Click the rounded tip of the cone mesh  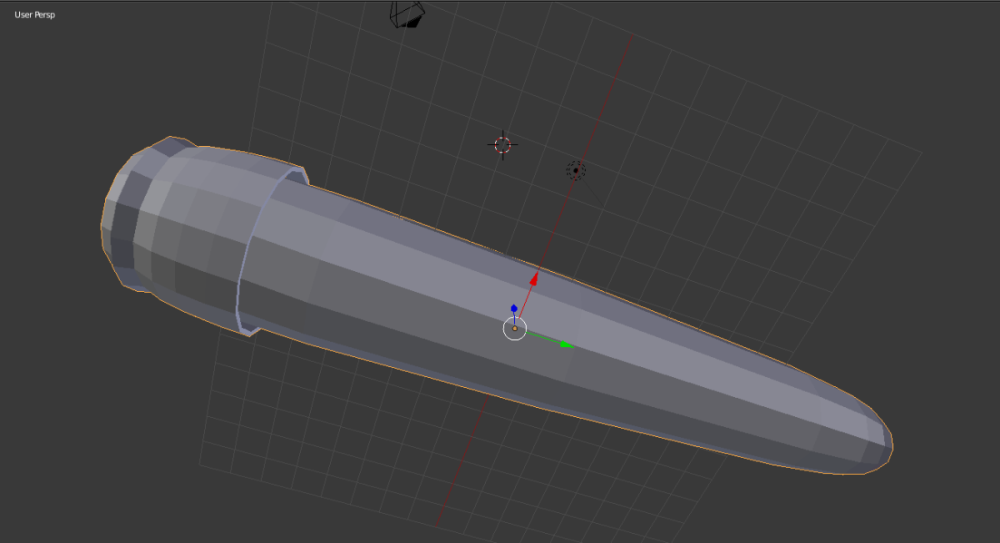pos(875,443)
